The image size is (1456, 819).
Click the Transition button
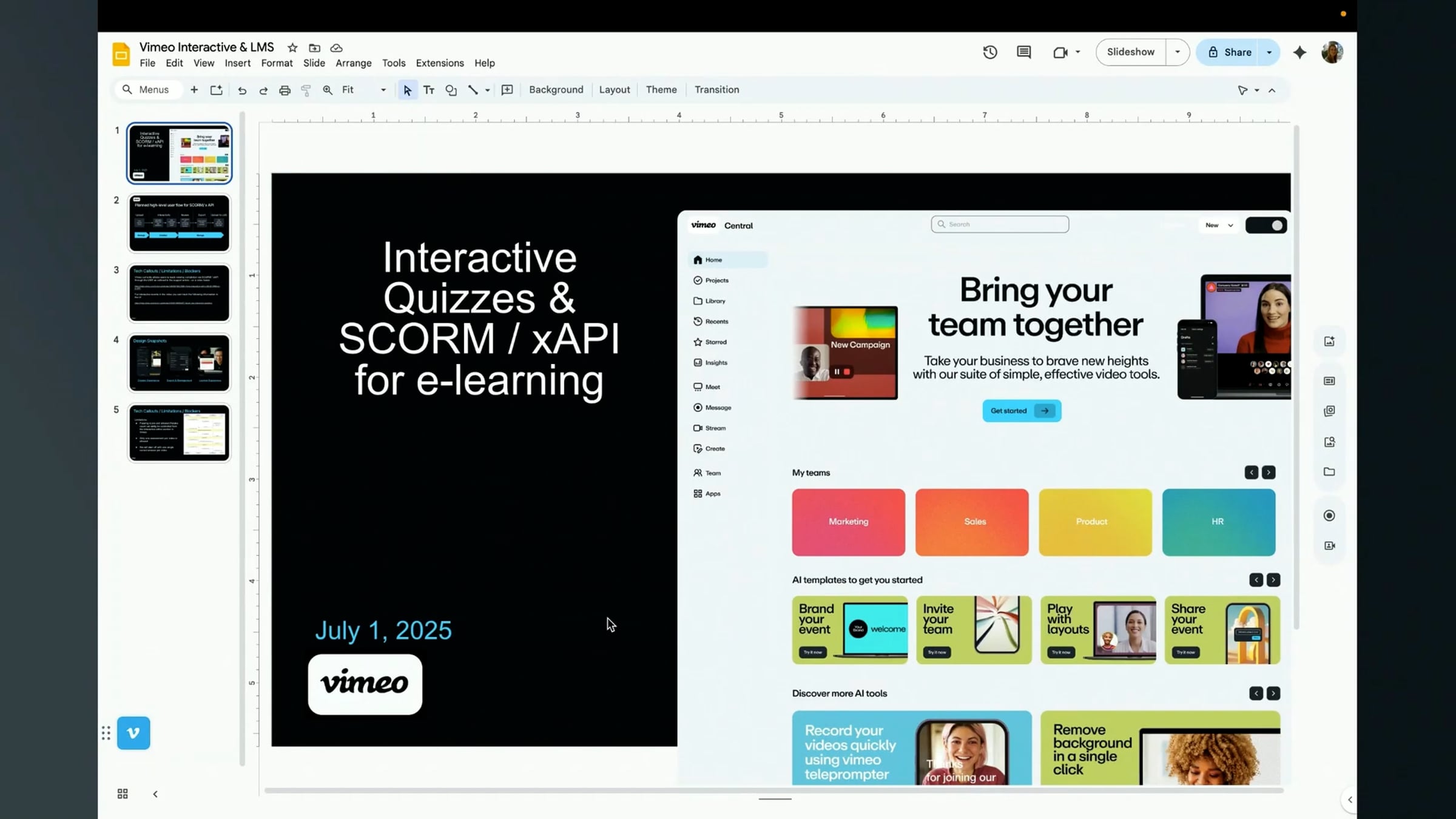pos(716,90)
